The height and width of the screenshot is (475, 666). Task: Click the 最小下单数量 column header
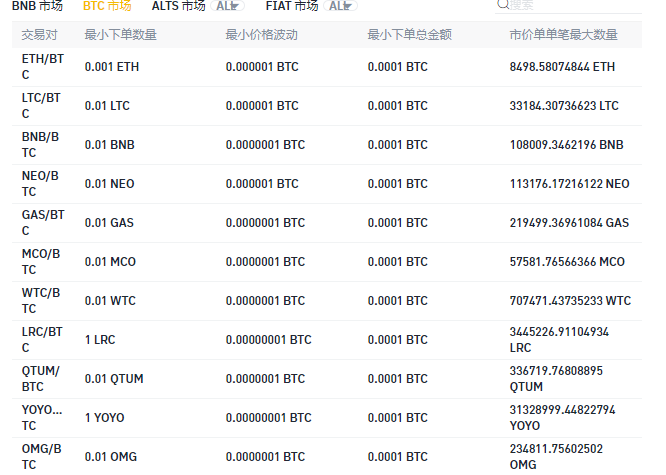[x=120, y=35]
